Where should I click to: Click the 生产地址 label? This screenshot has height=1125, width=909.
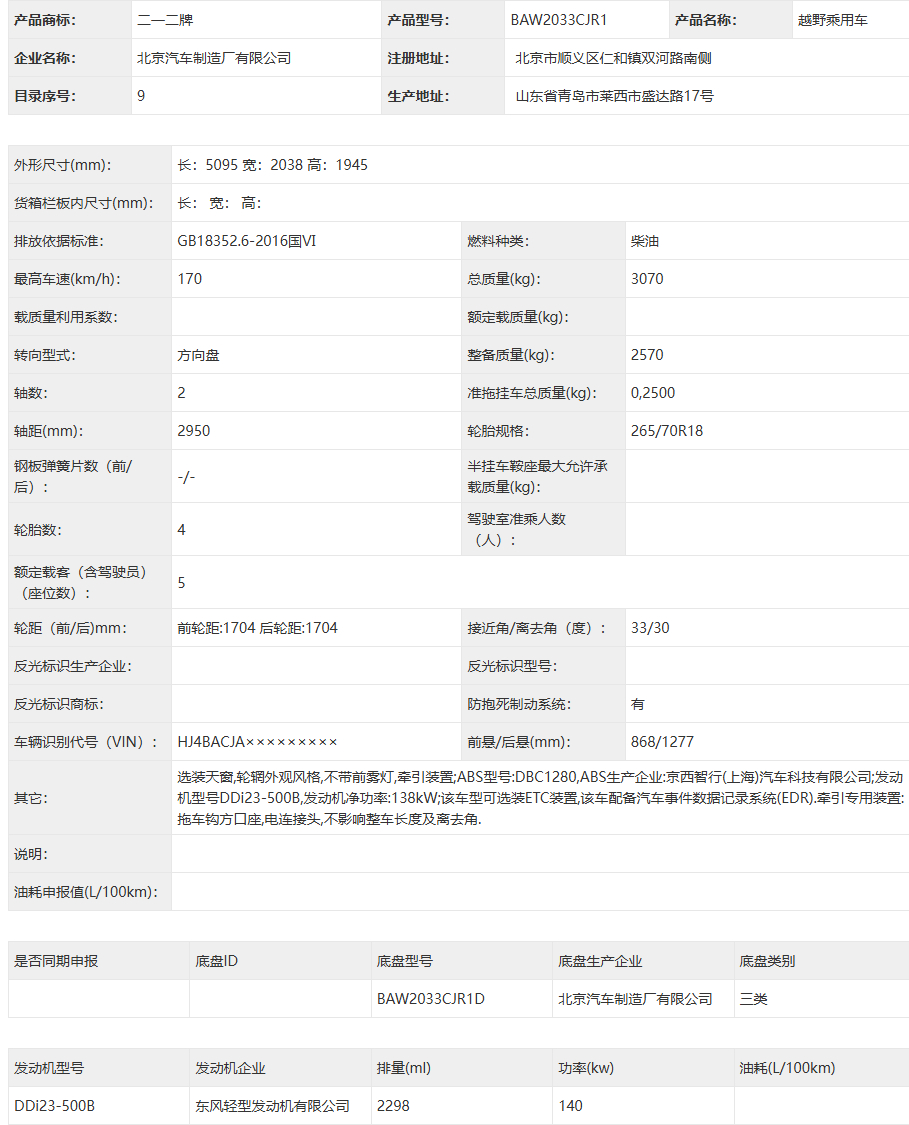(418, 96)
